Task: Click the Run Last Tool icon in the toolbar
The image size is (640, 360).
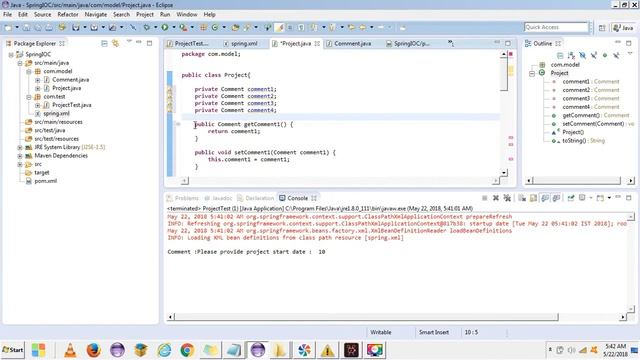Action: tap(183, 27)
